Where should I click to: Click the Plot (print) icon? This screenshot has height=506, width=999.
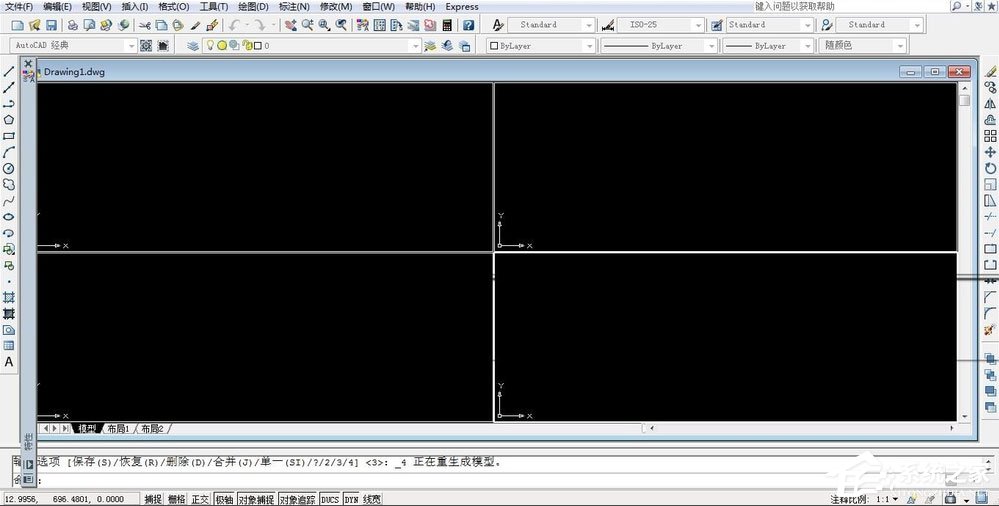tap(73, 25)
